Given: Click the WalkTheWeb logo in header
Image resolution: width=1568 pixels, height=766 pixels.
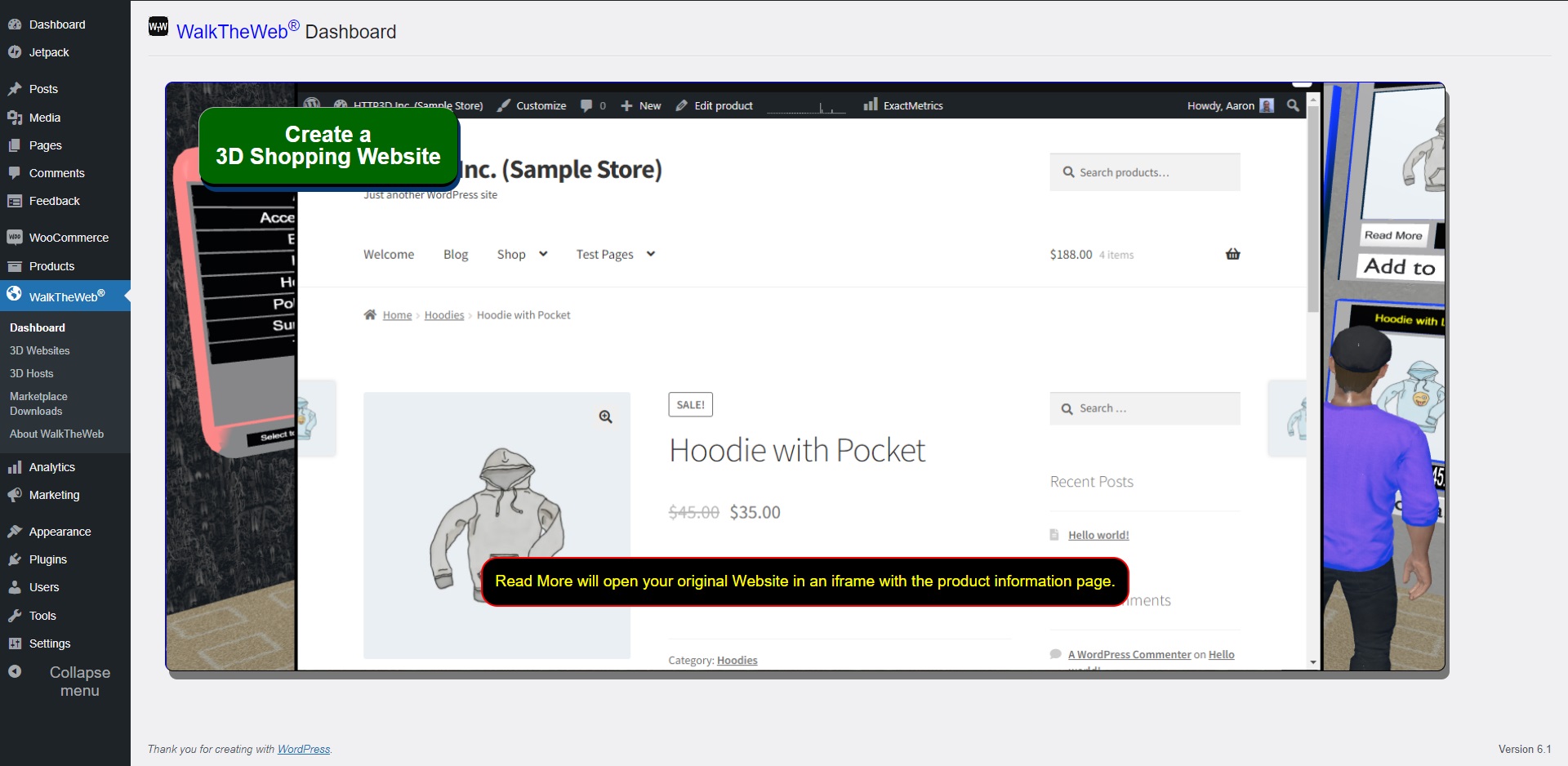Looking at the screenshot, I should (158, 27).
